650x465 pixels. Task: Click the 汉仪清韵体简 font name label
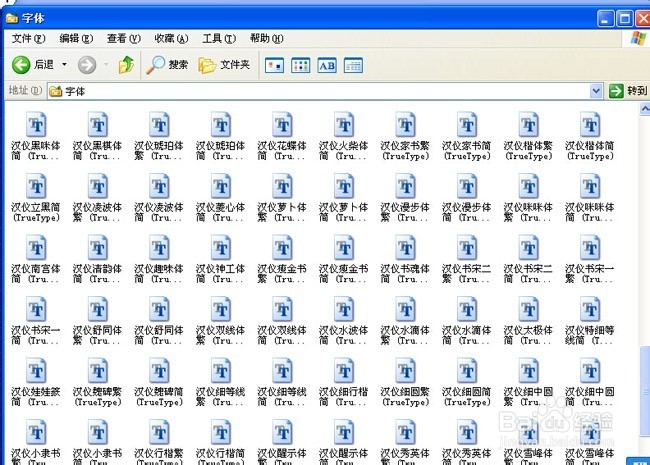(97, 274)
